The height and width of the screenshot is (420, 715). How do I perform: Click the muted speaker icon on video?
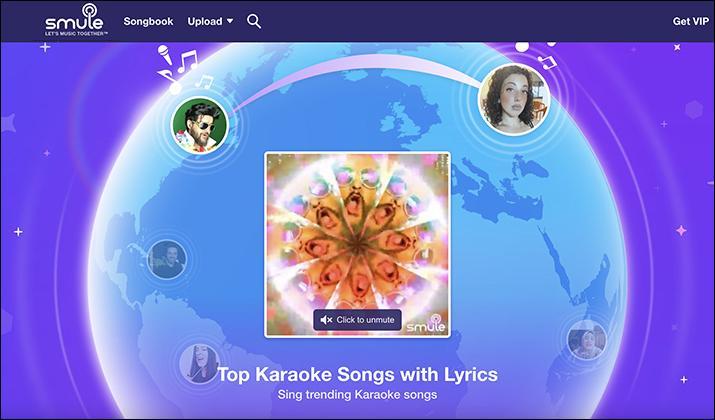pos(326,320)
